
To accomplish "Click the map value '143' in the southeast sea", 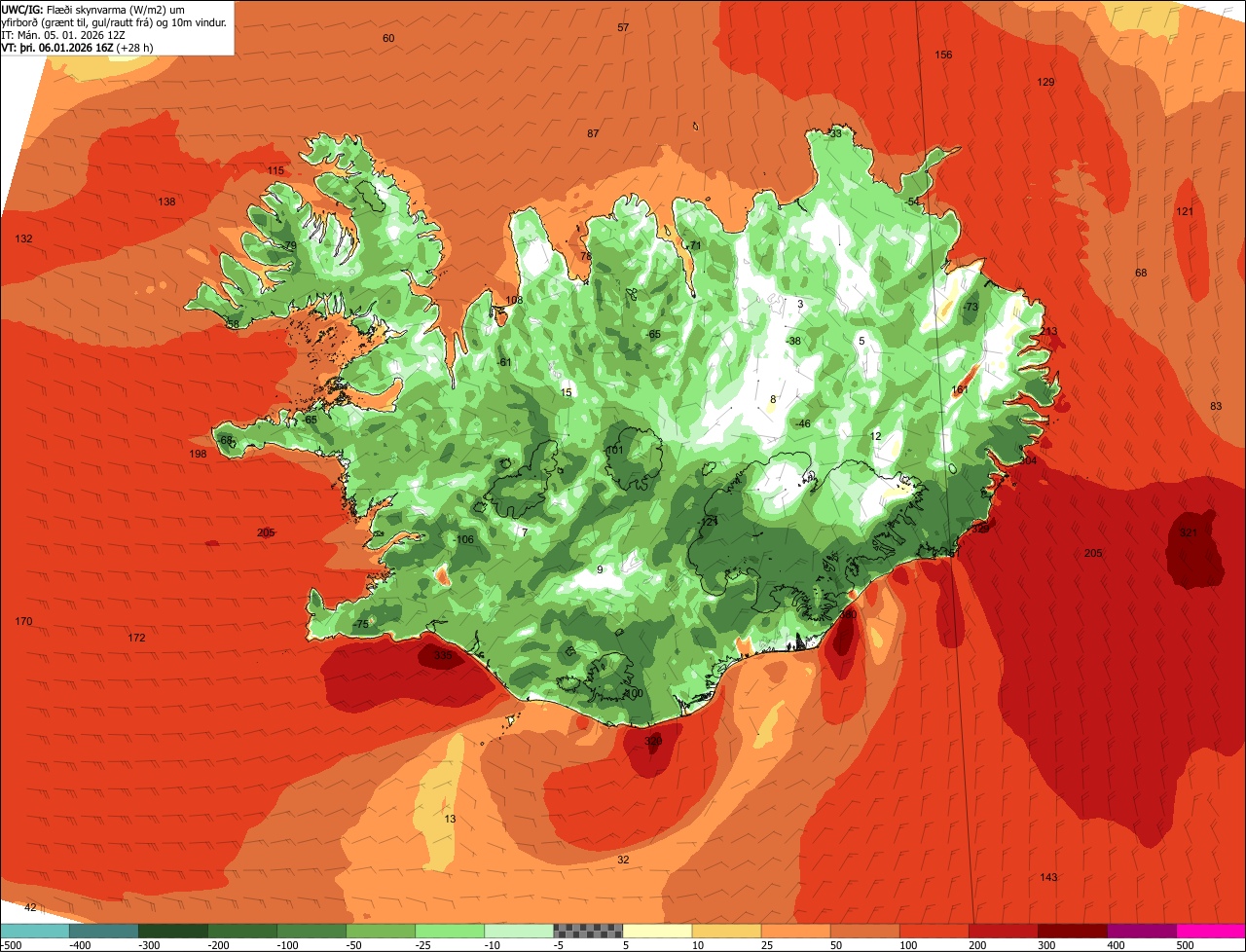I will [1048, 878].
